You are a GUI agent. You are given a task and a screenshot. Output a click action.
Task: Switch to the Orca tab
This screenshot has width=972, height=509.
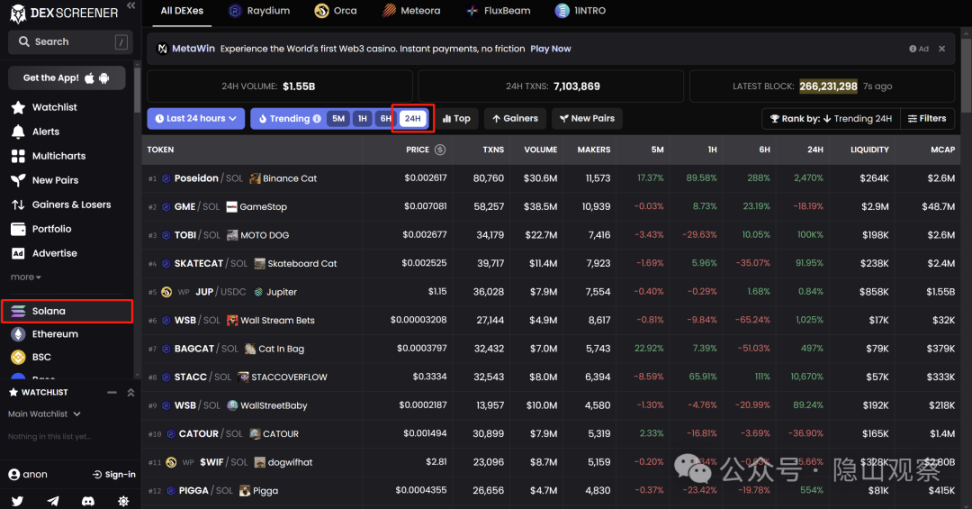(x=336, y=11)
